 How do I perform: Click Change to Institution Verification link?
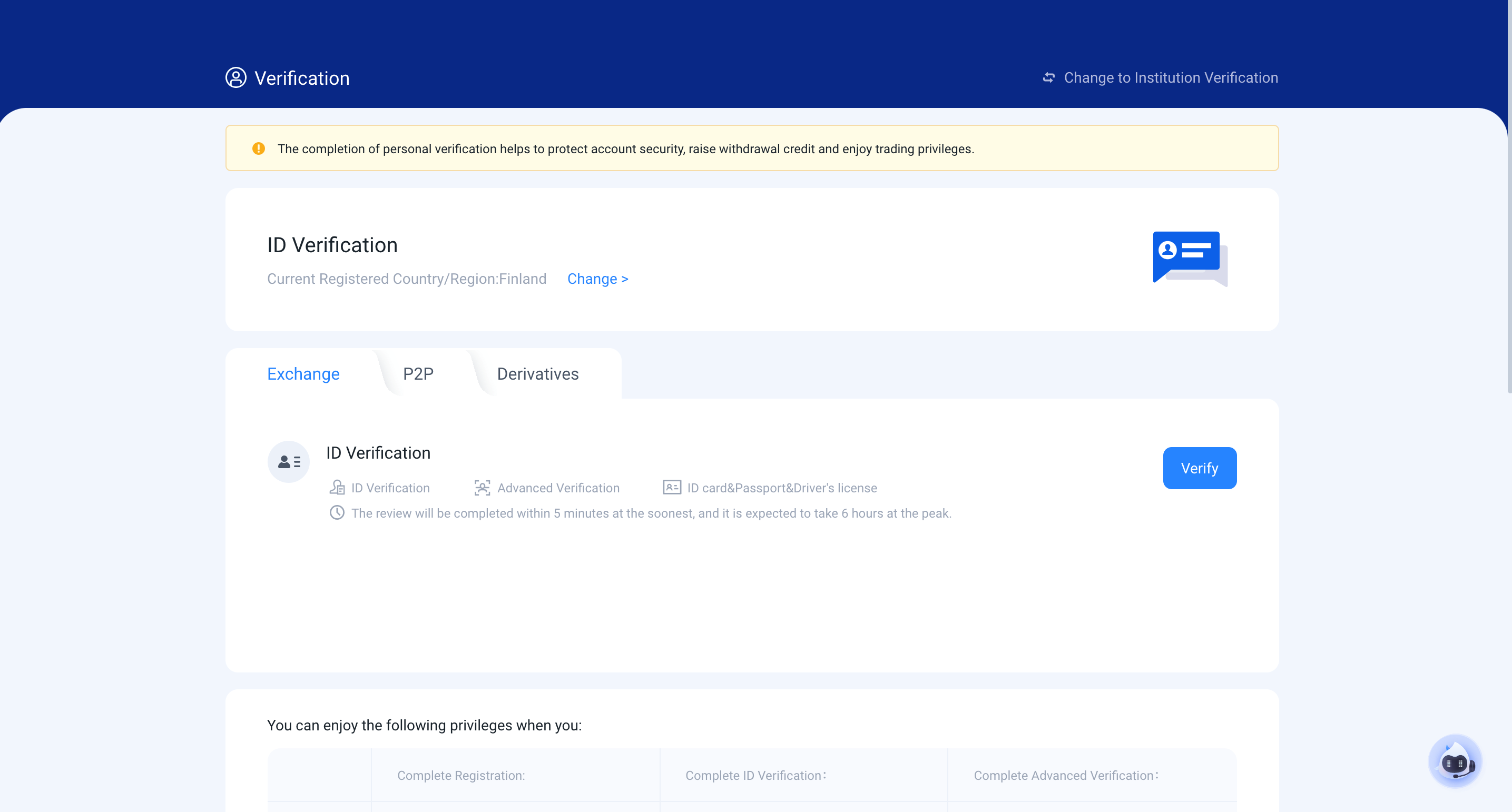click(1171, 77)
